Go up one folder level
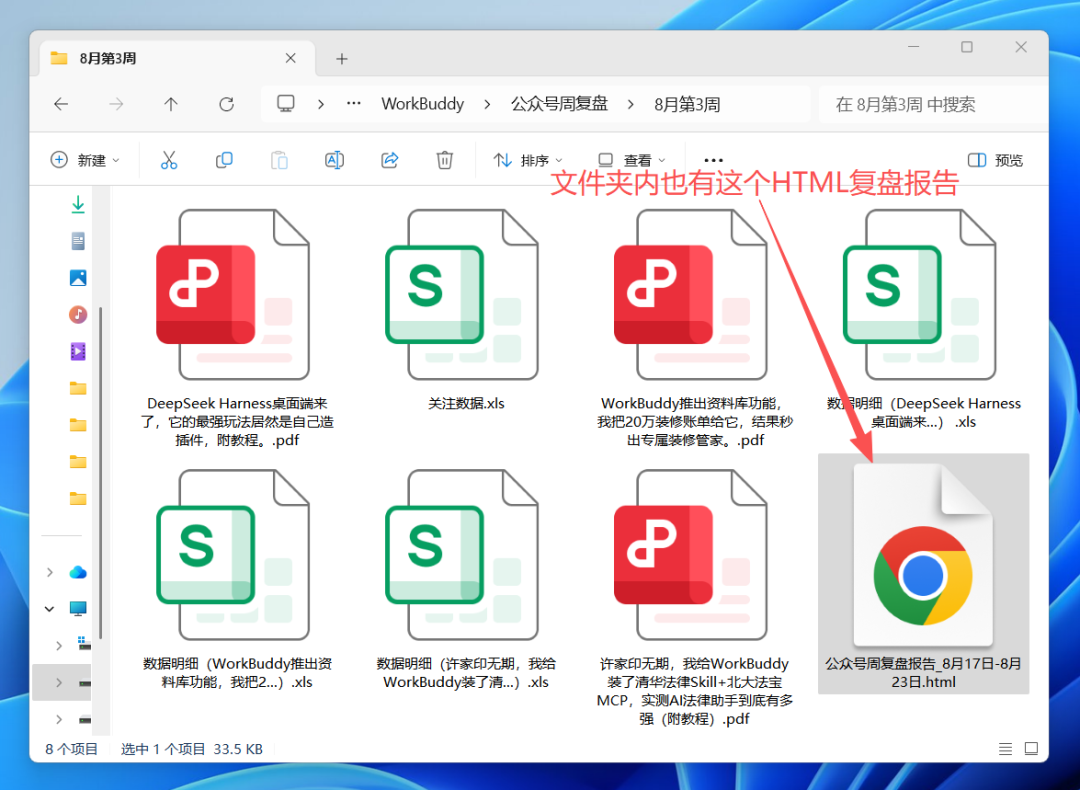 171,104
